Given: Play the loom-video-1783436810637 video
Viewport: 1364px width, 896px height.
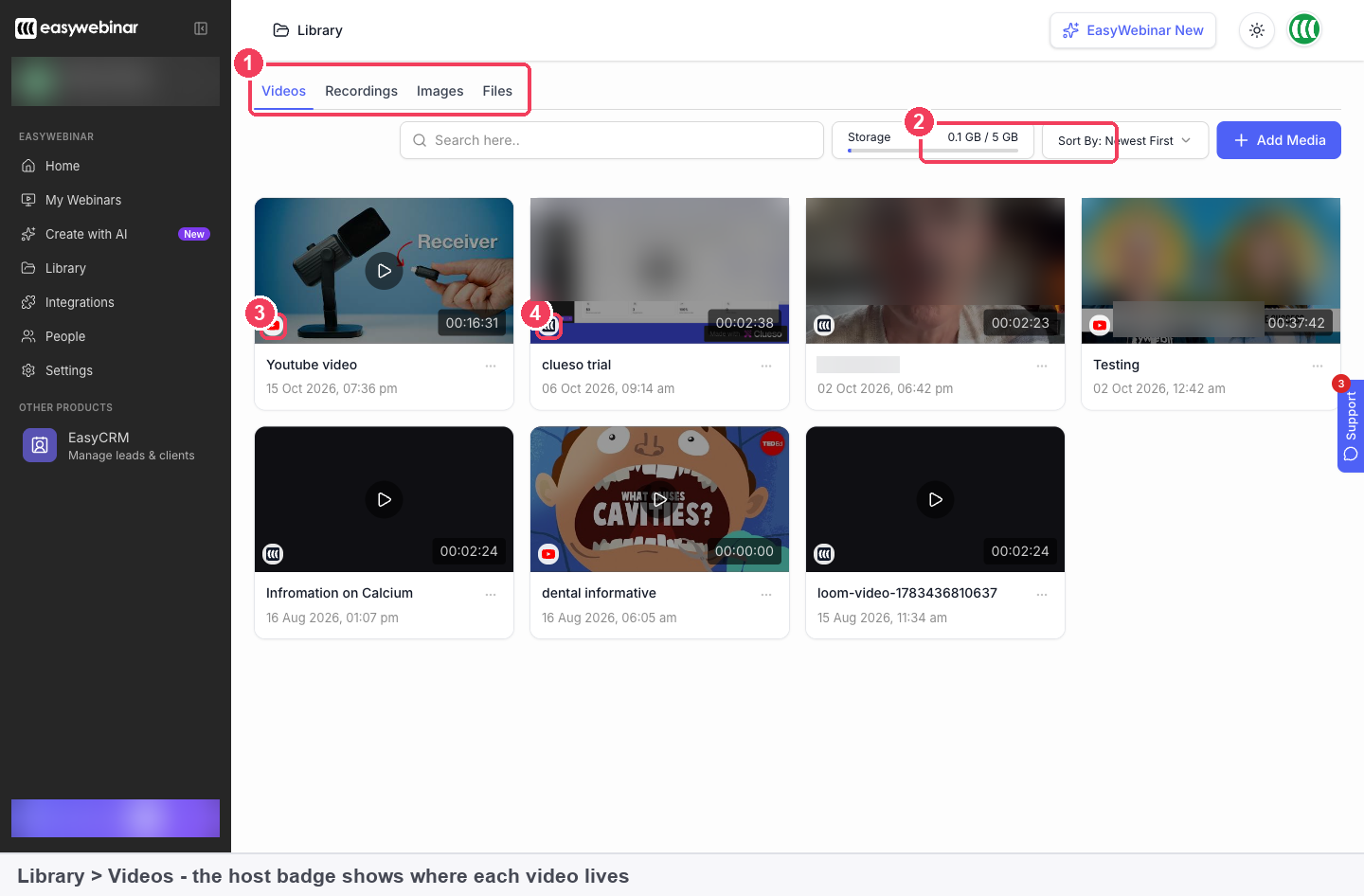Looking at the screenshot, I should point(935,499).
